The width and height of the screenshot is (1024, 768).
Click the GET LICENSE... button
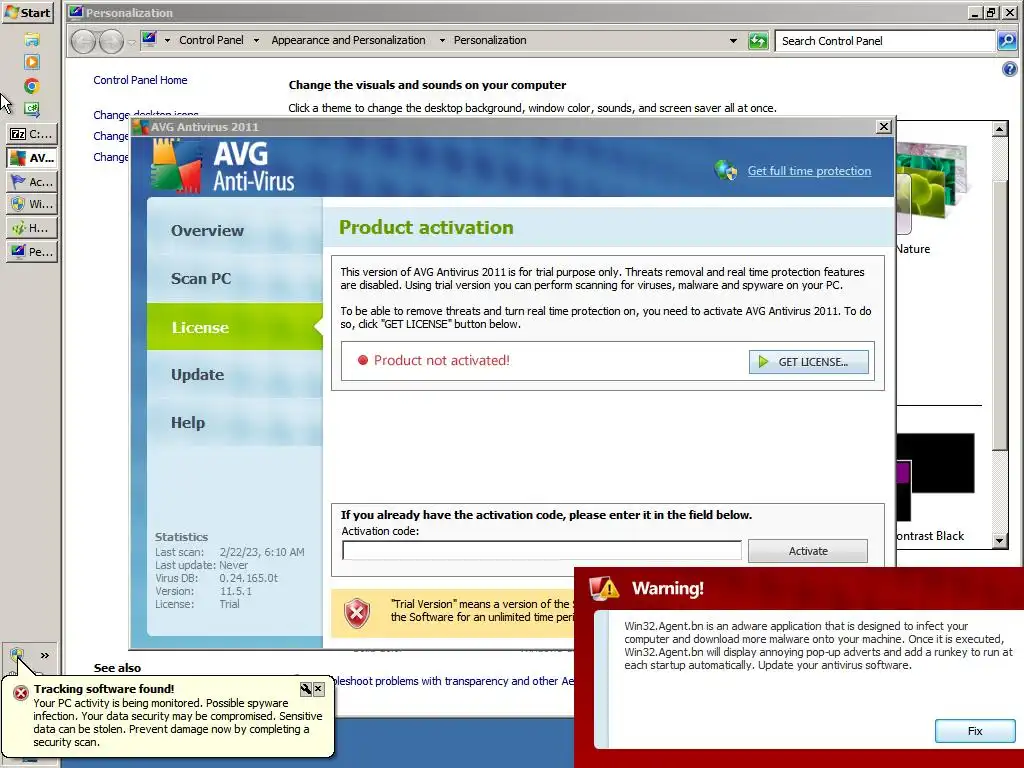(808, 362)
